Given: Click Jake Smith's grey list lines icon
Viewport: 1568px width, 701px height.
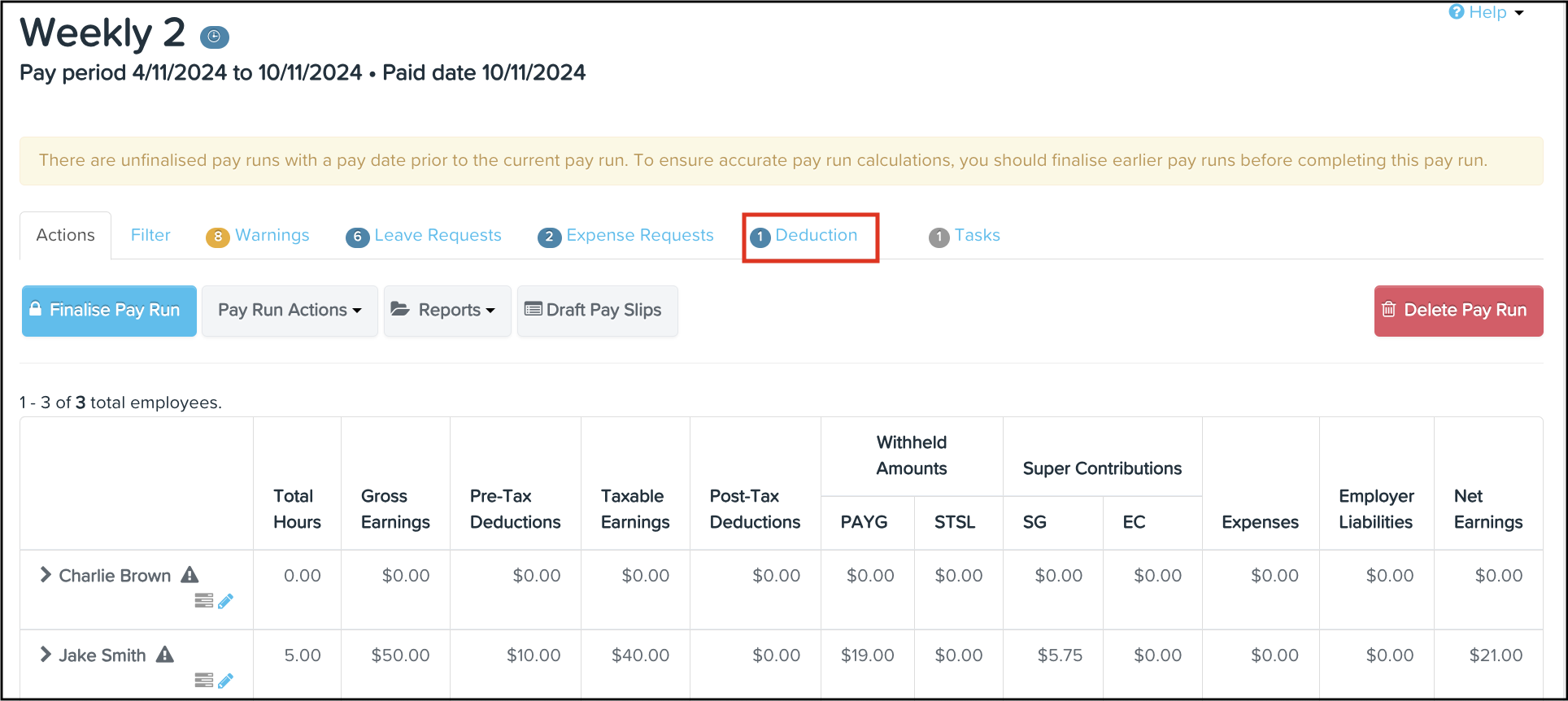Looking at the screenshot, I should pos(203,681).
